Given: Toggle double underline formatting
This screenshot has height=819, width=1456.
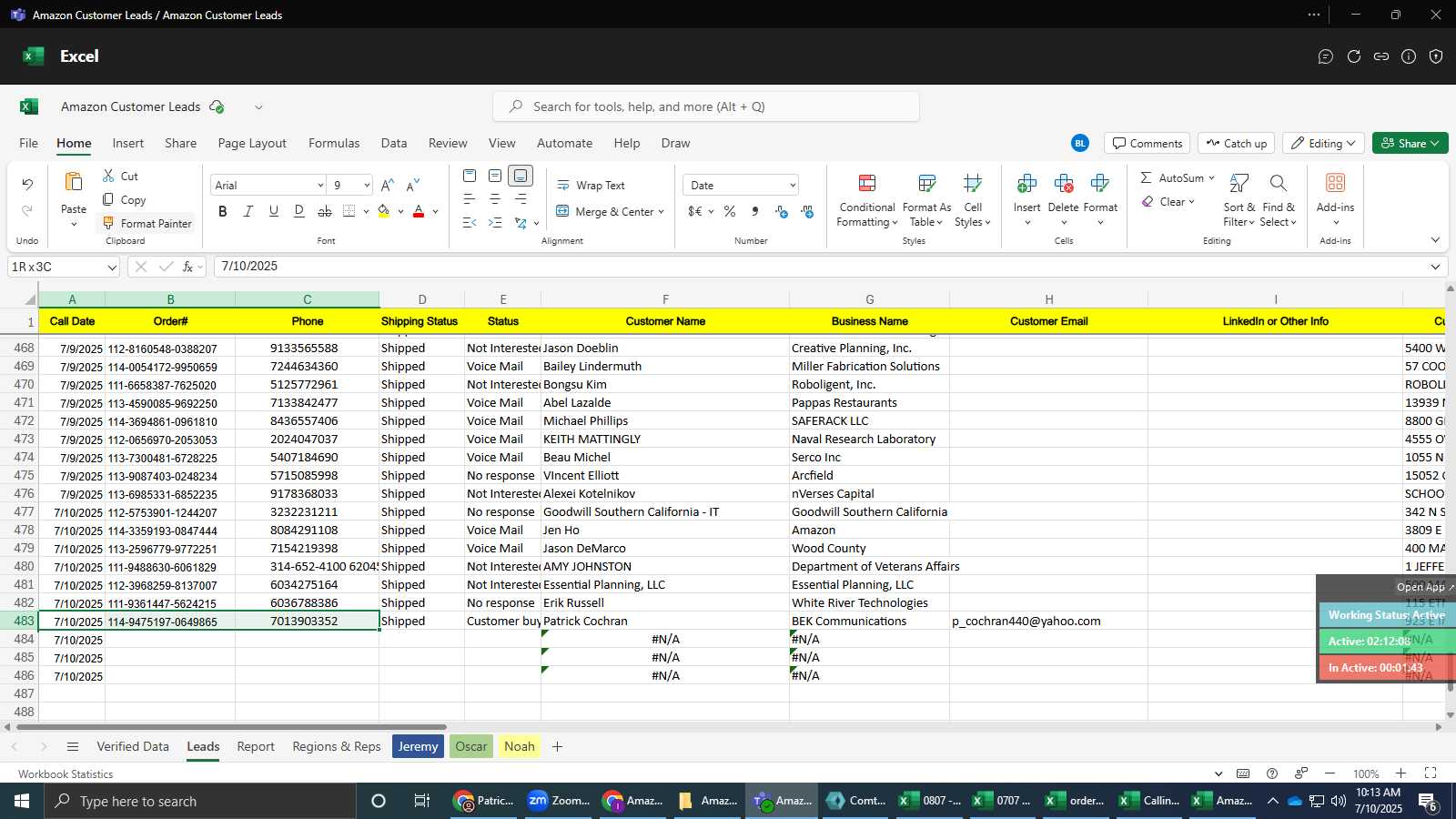Looking at the screenshot, I should click(x=299, y=211).
